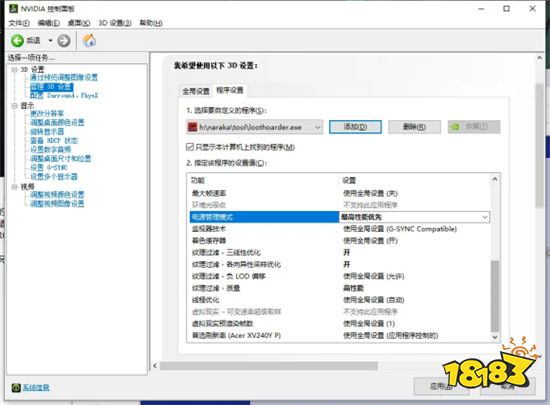The height and width of the screenshot is (405, 550).
Task: Click settings list scroll-up arrow
Action: click(x=495, y=179)
